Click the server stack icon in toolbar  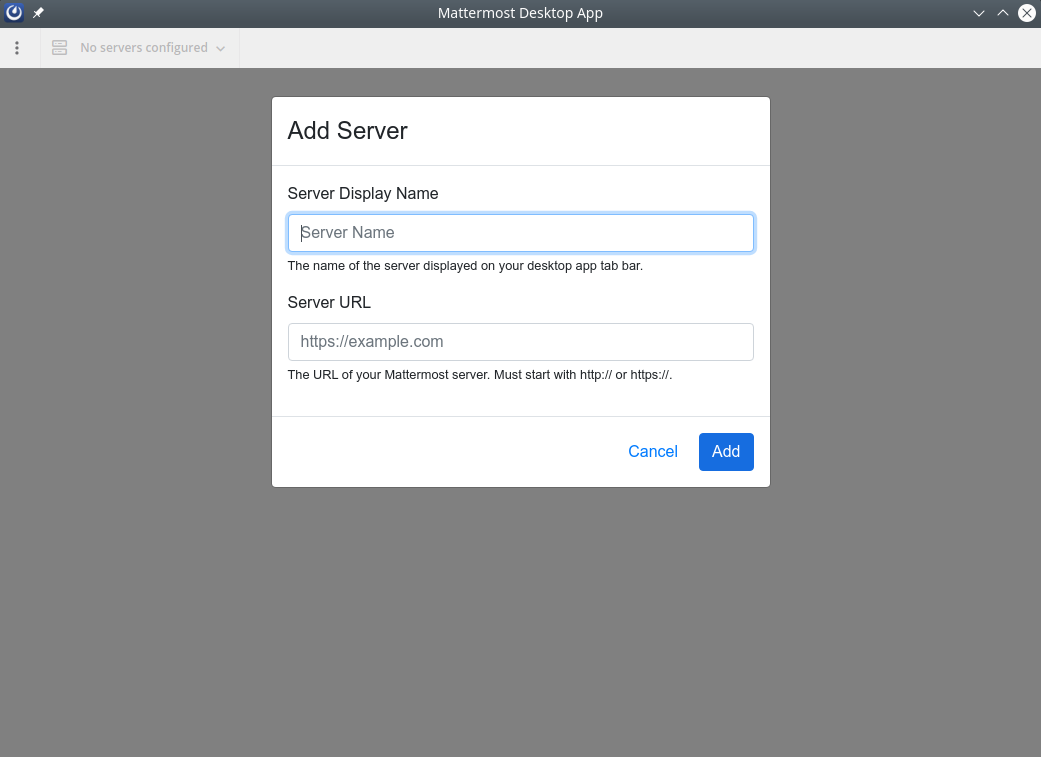(60, 48)
